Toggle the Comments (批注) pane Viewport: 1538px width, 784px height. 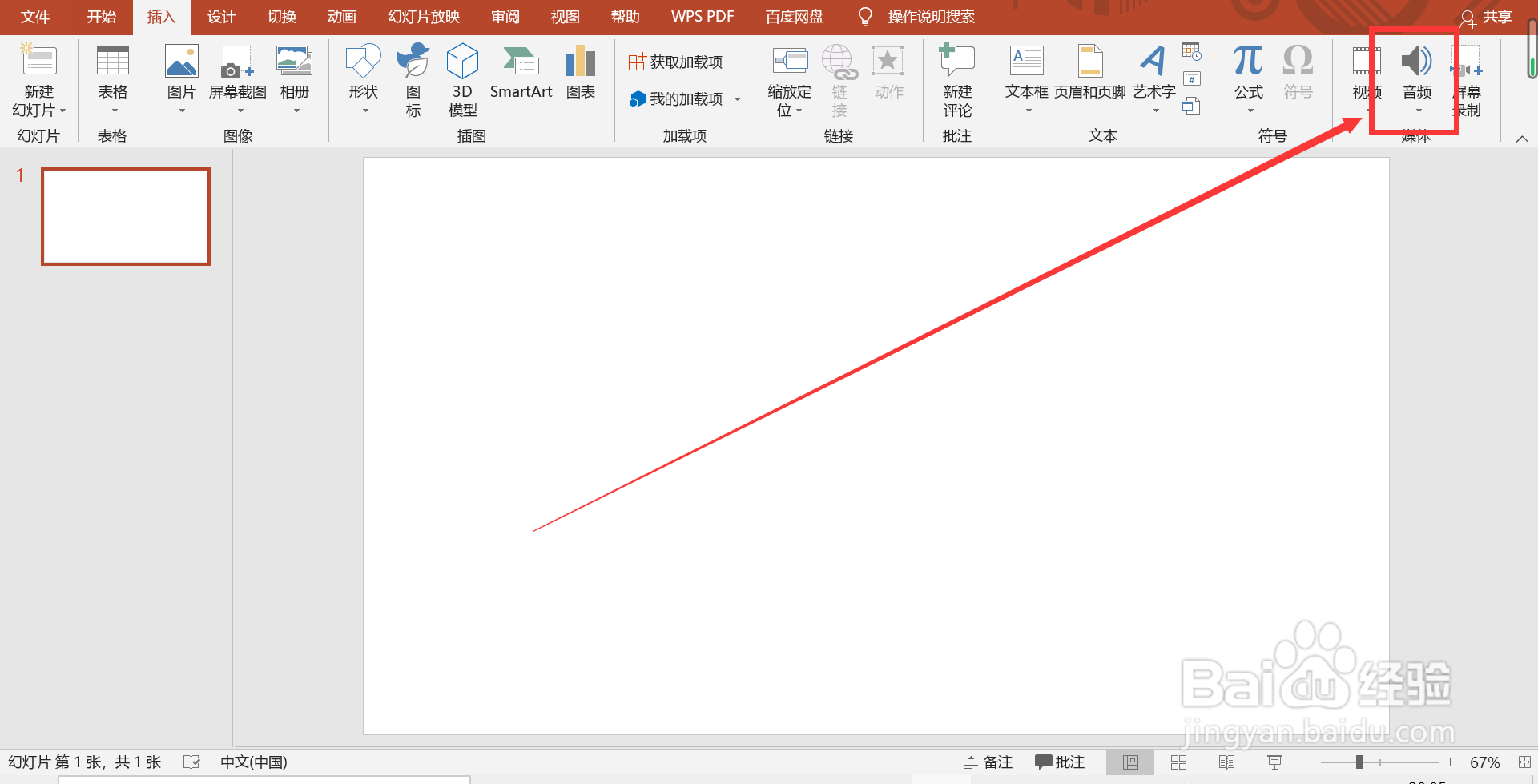[x=1060, y=762]
